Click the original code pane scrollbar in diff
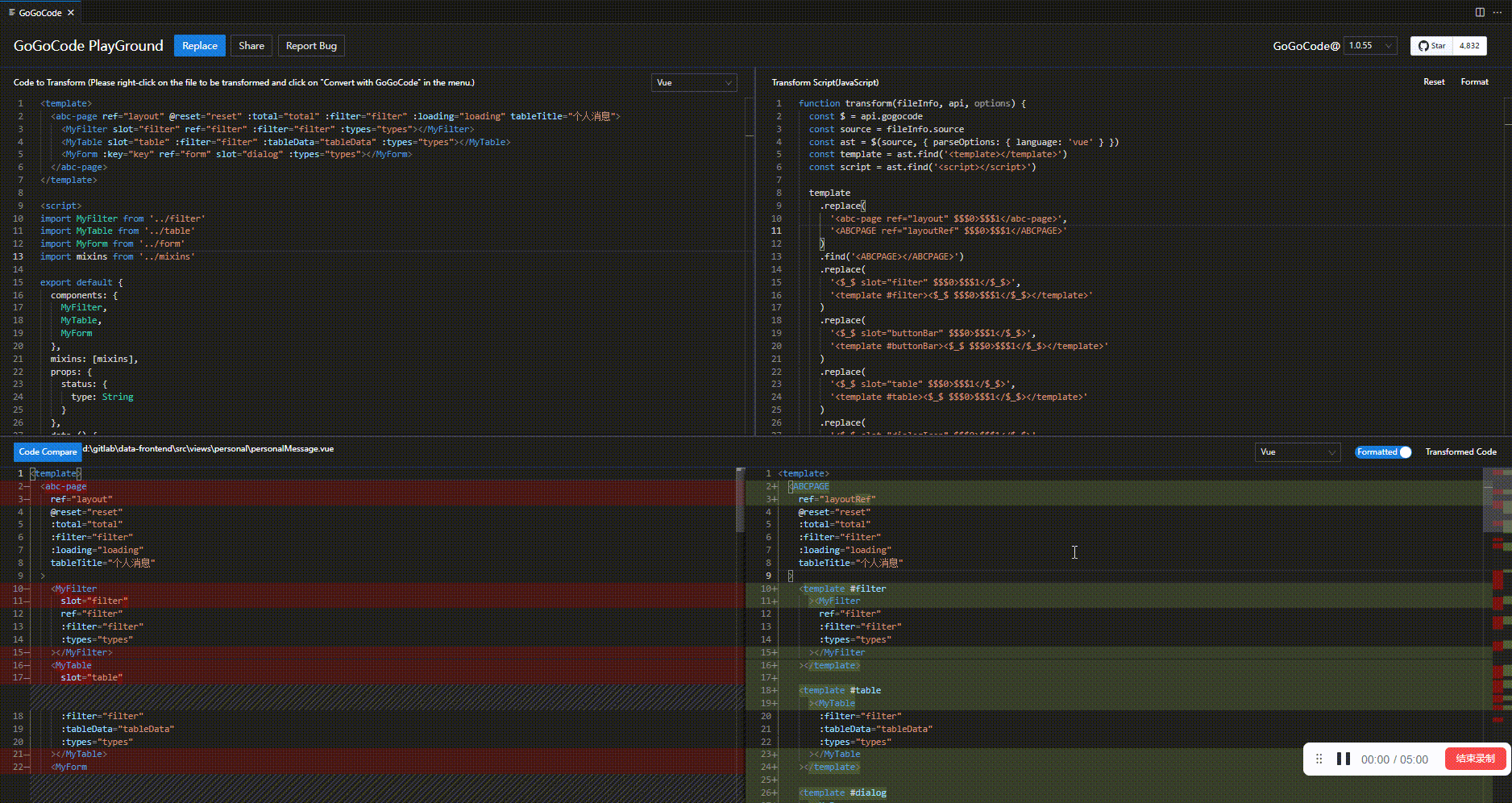 tap(741, 501)
